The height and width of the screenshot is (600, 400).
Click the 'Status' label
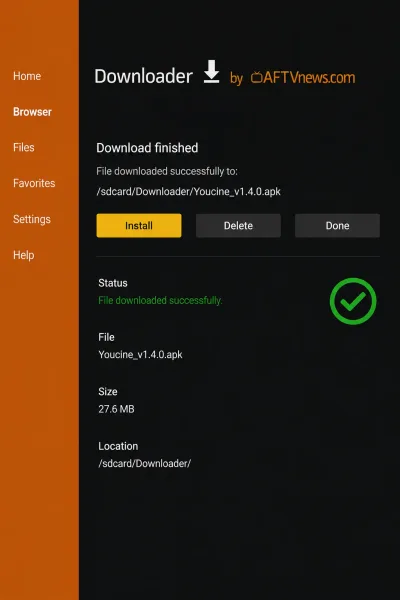tap(113, 283)
